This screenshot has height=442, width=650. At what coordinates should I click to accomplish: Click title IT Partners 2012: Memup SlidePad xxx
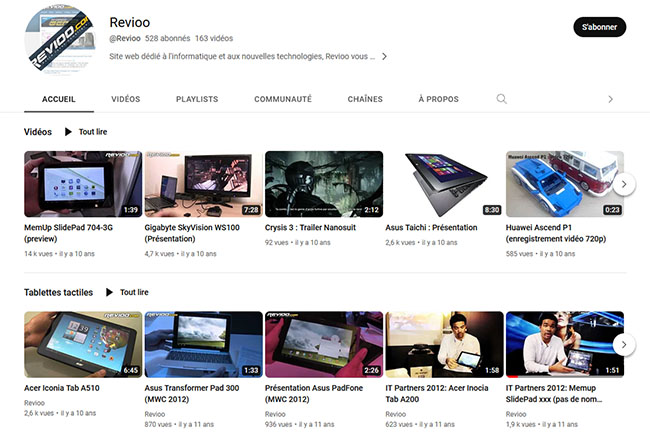click(554, 393)
